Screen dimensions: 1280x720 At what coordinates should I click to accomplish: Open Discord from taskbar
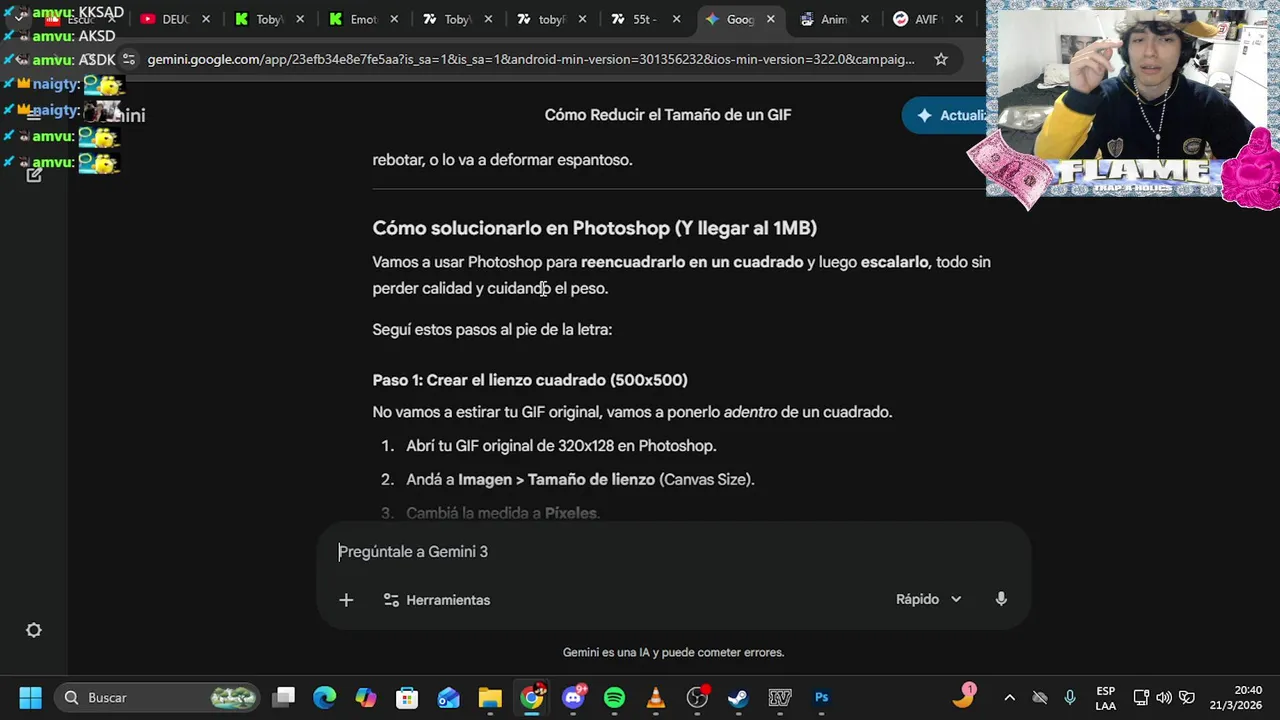click(x=574, y=697)
